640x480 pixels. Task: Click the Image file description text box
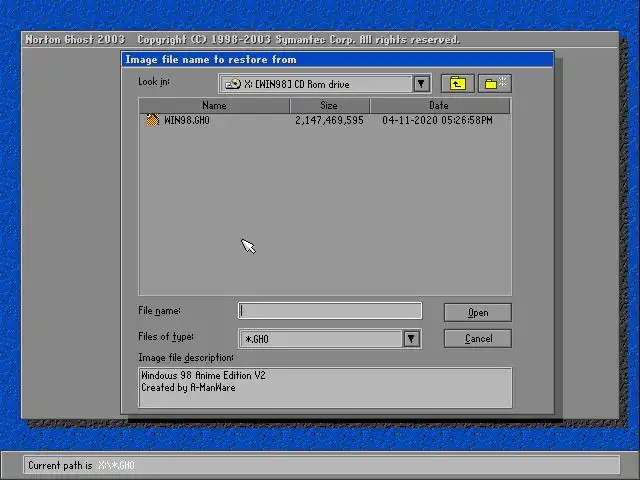tap(325, 387)
